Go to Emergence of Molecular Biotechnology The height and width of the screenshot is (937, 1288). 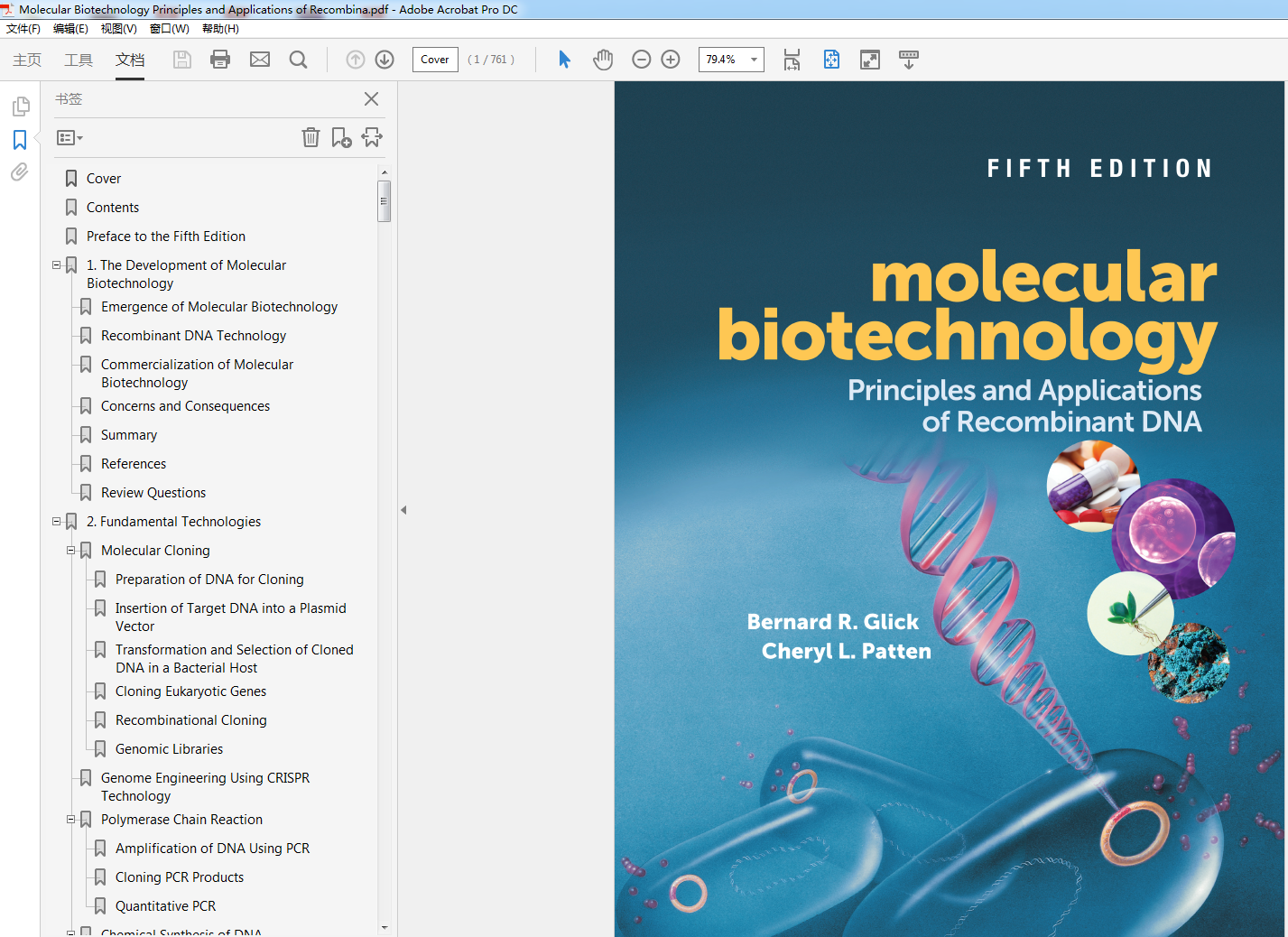(x=219, y=307)
